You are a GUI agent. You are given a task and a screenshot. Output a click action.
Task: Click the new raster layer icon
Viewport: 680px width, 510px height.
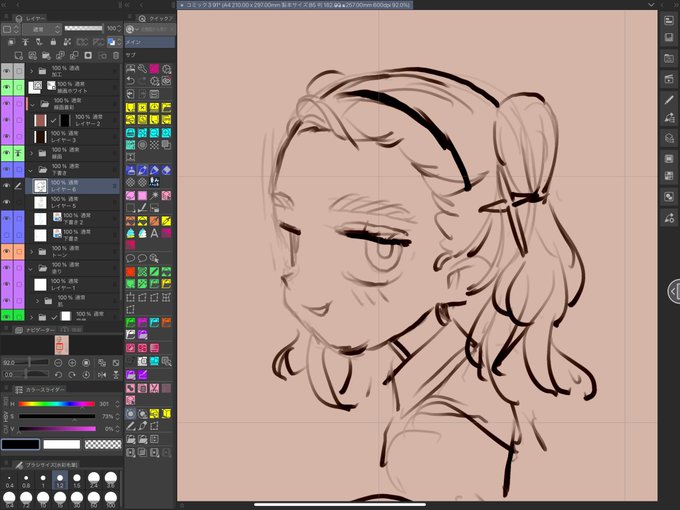click(x=18, y=56)
